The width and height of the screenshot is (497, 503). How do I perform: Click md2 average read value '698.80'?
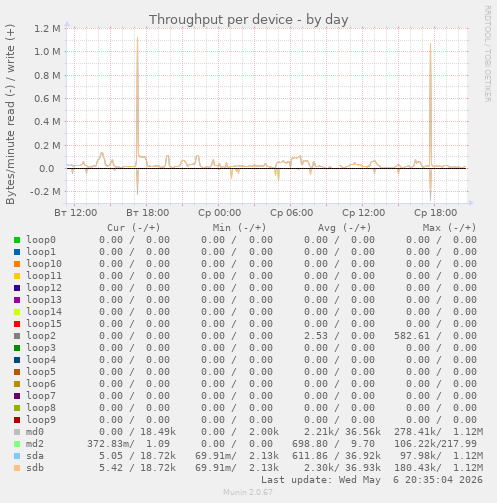click(310, 444)
